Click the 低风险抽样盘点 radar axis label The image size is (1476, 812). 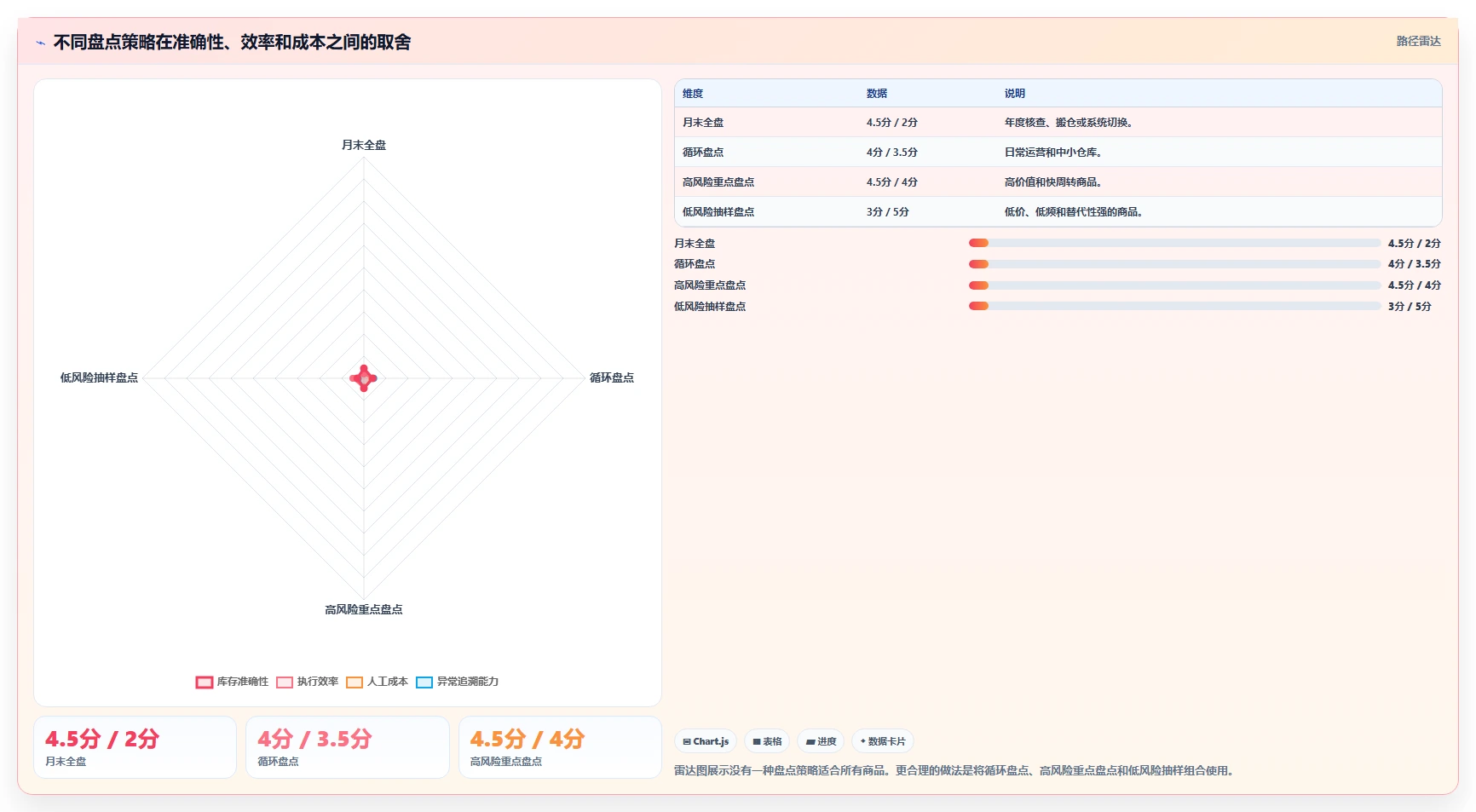99,377
